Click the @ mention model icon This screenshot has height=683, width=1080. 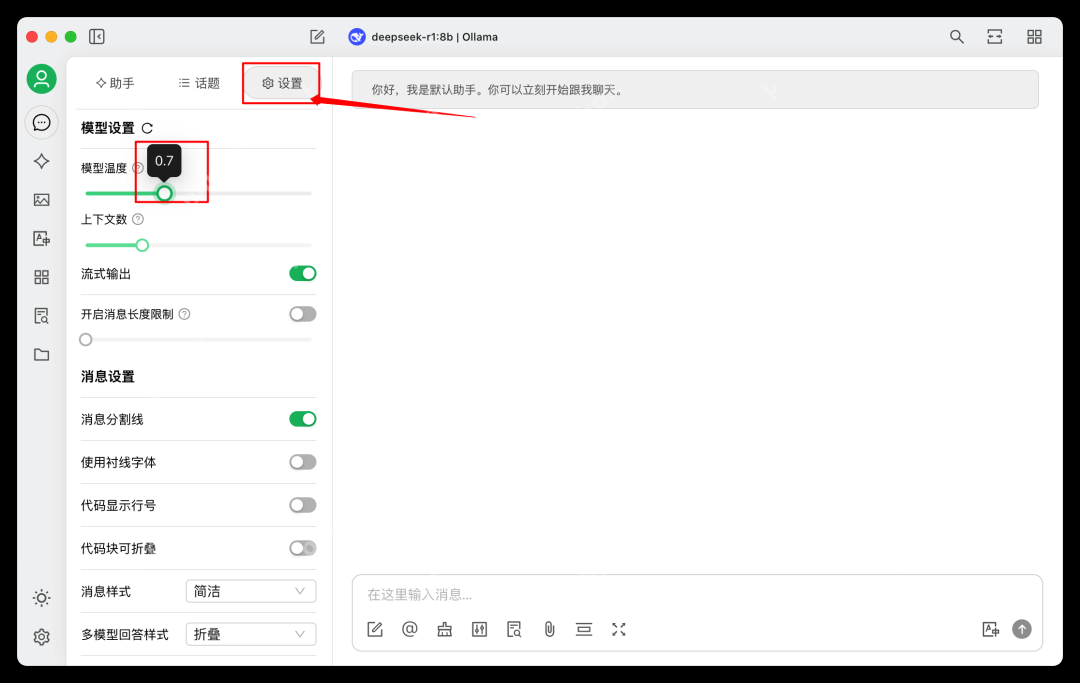(x=410, y=629)
